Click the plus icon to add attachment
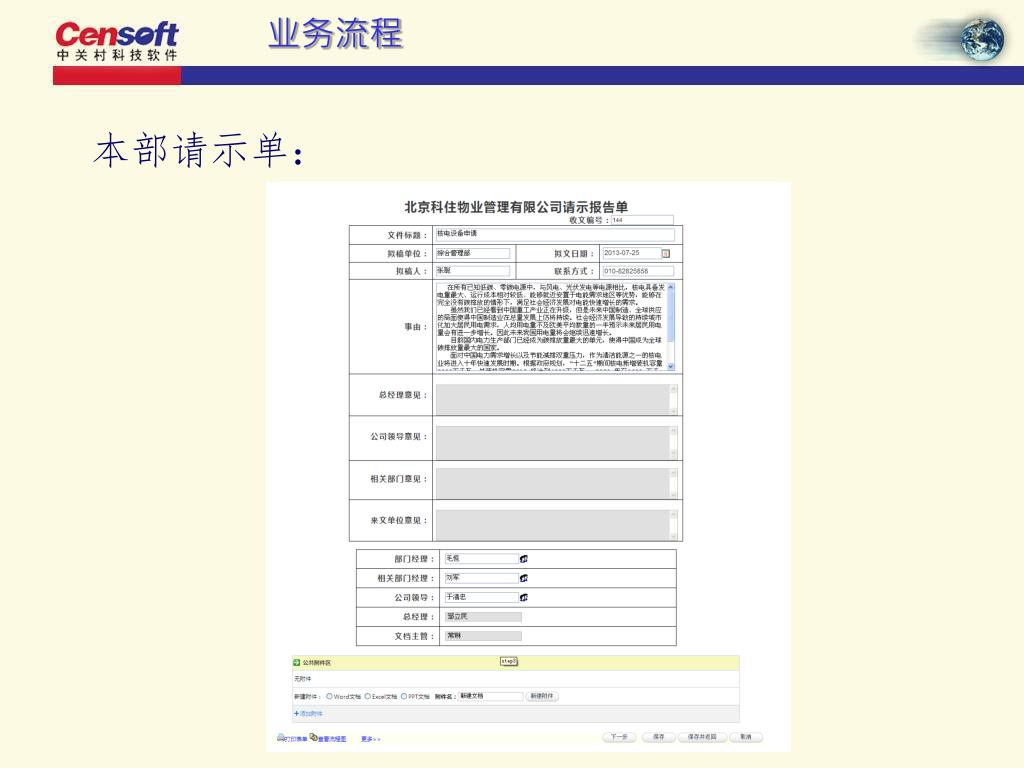Viewport: 1024px width, 768px height. pyautogui.click(x=296, y=713)
